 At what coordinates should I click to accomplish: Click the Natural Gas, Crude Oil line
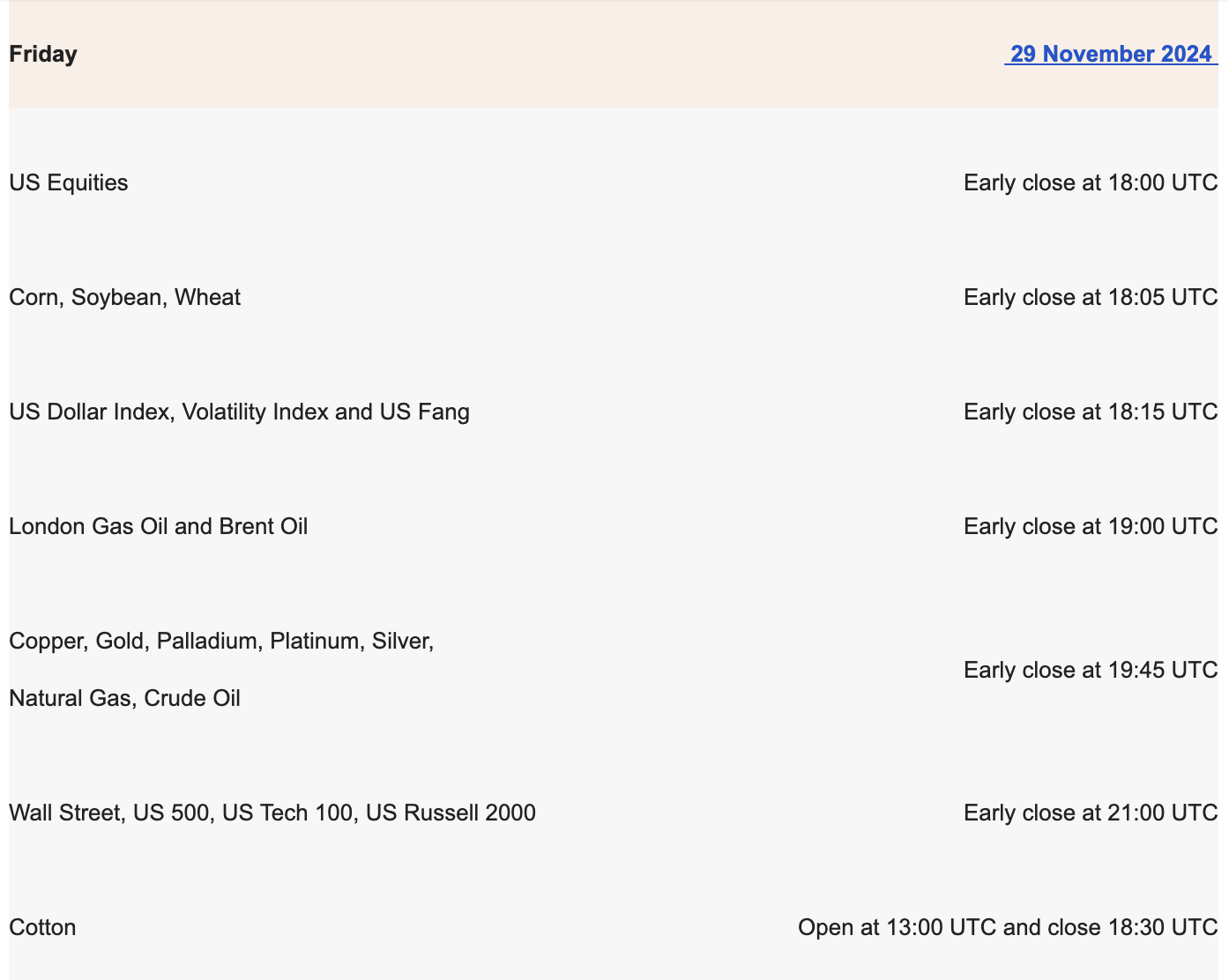[124, 698]
